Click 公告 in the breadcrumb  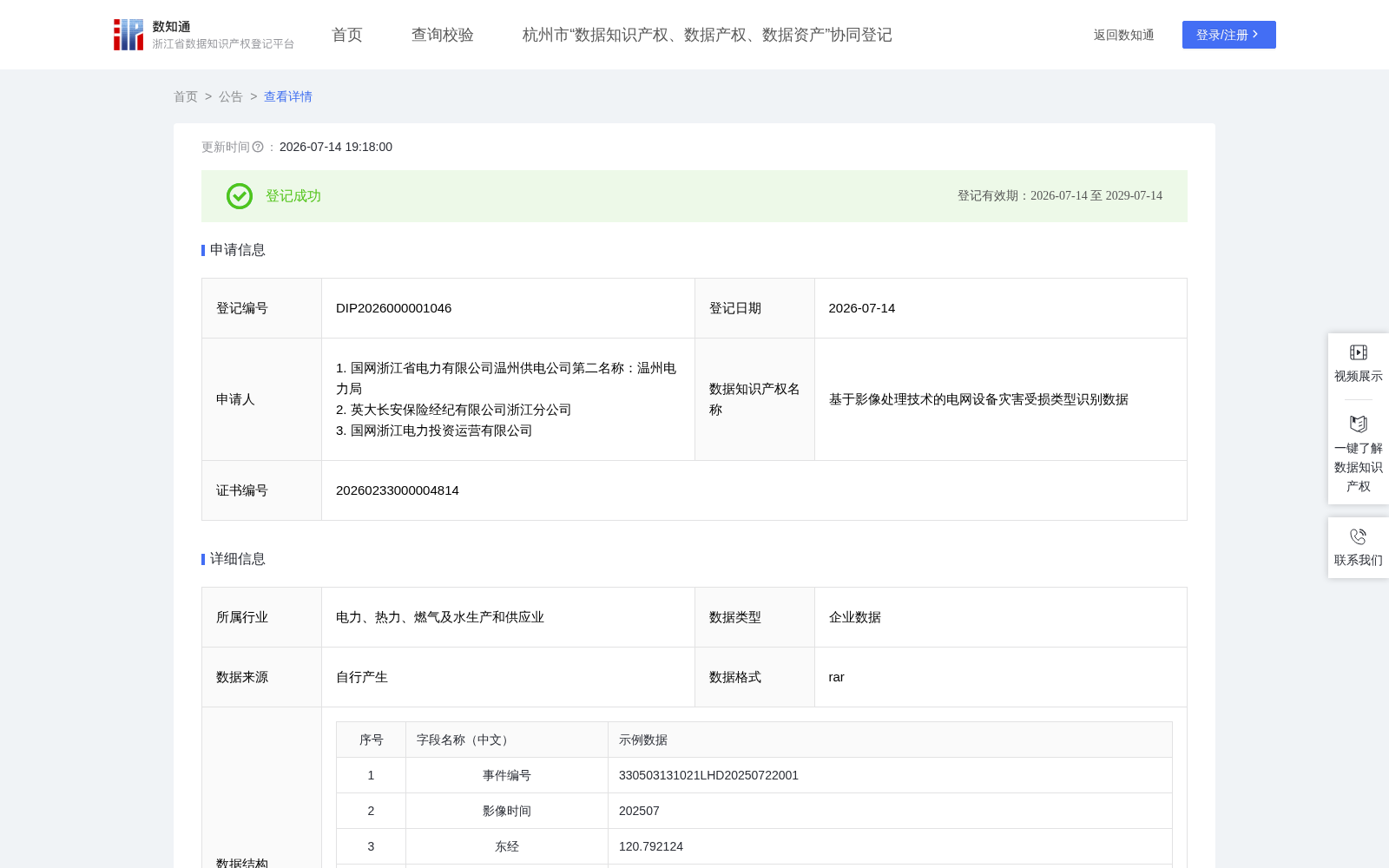[231, 96]
